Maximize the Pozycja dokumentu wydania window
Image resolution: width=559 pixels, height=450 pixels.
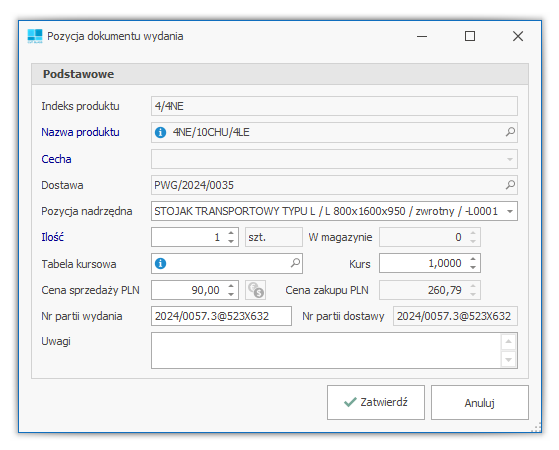(470, 36)
